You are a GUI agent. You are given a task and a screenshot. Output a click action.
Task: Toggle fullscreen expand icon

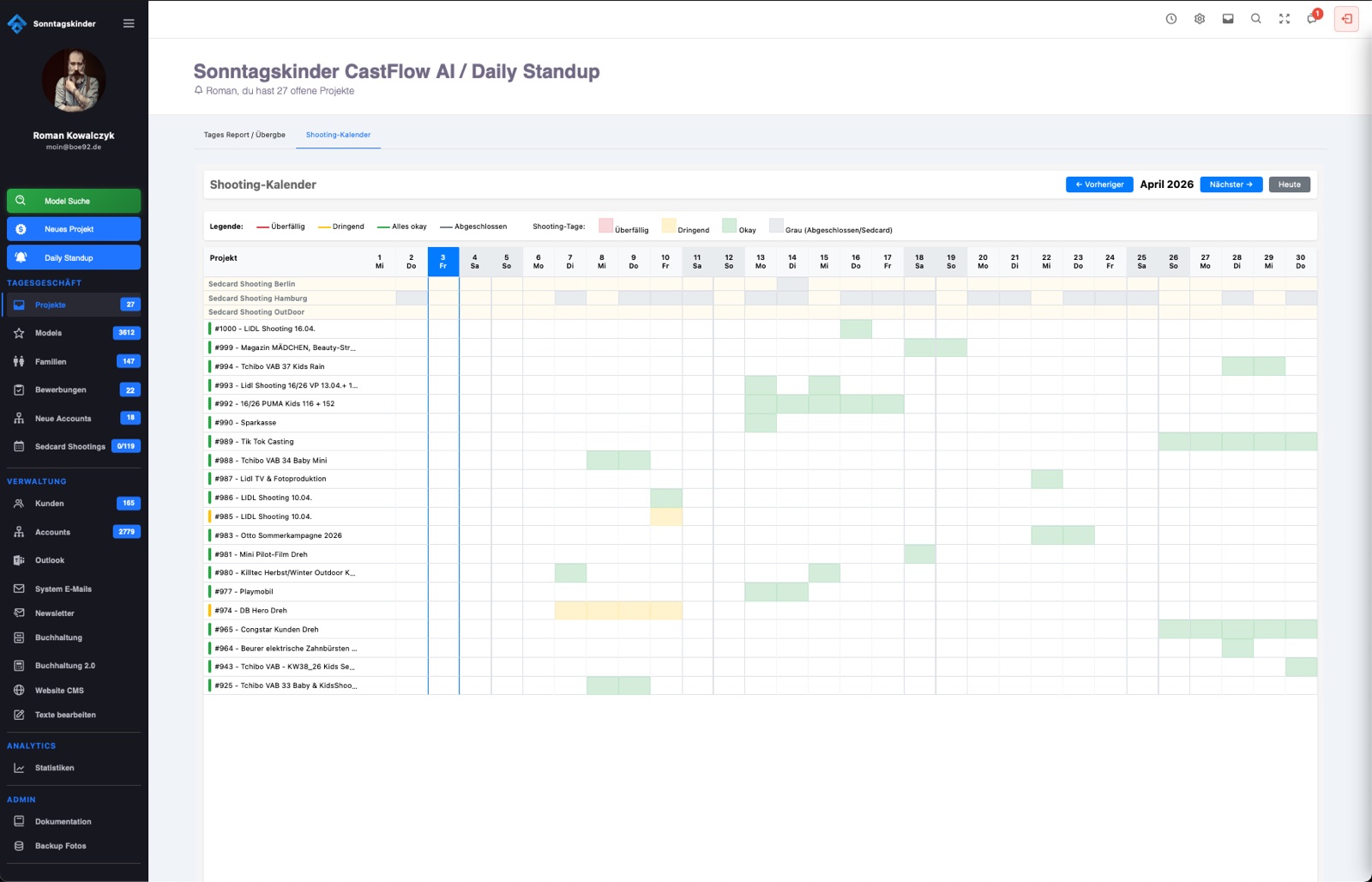click(x=1285, y=19)
